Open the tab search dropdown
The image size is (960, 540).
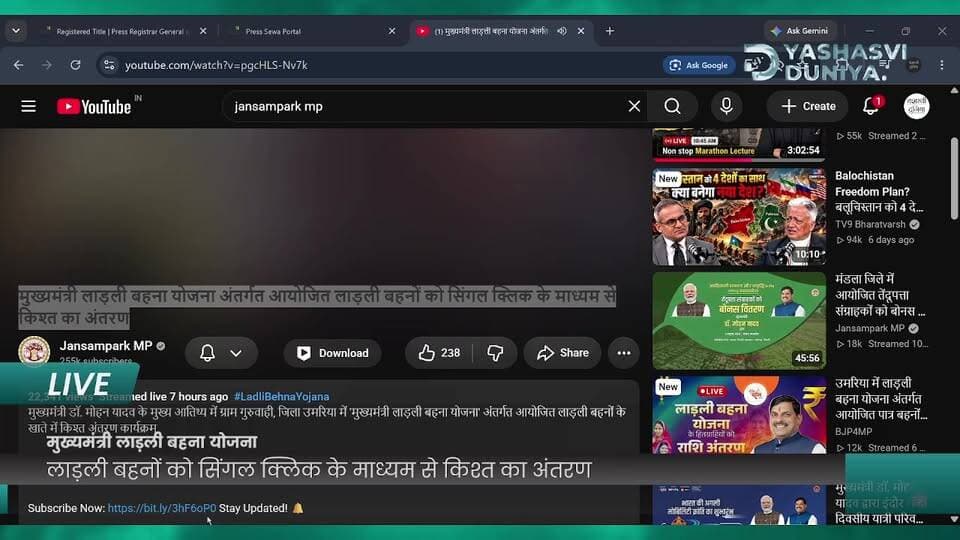click(x=16, y=31)
